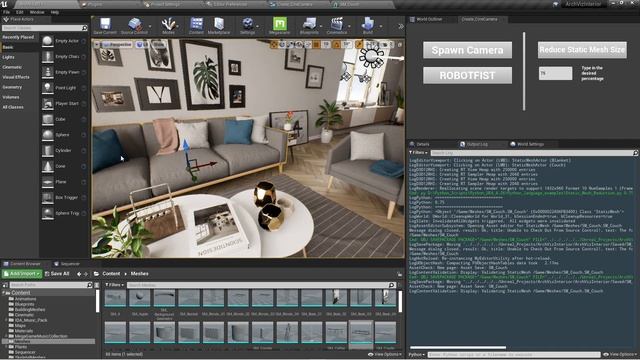640x360 pixels.
Task: Open the Edit menu
Action: click(x=20, y=12)
